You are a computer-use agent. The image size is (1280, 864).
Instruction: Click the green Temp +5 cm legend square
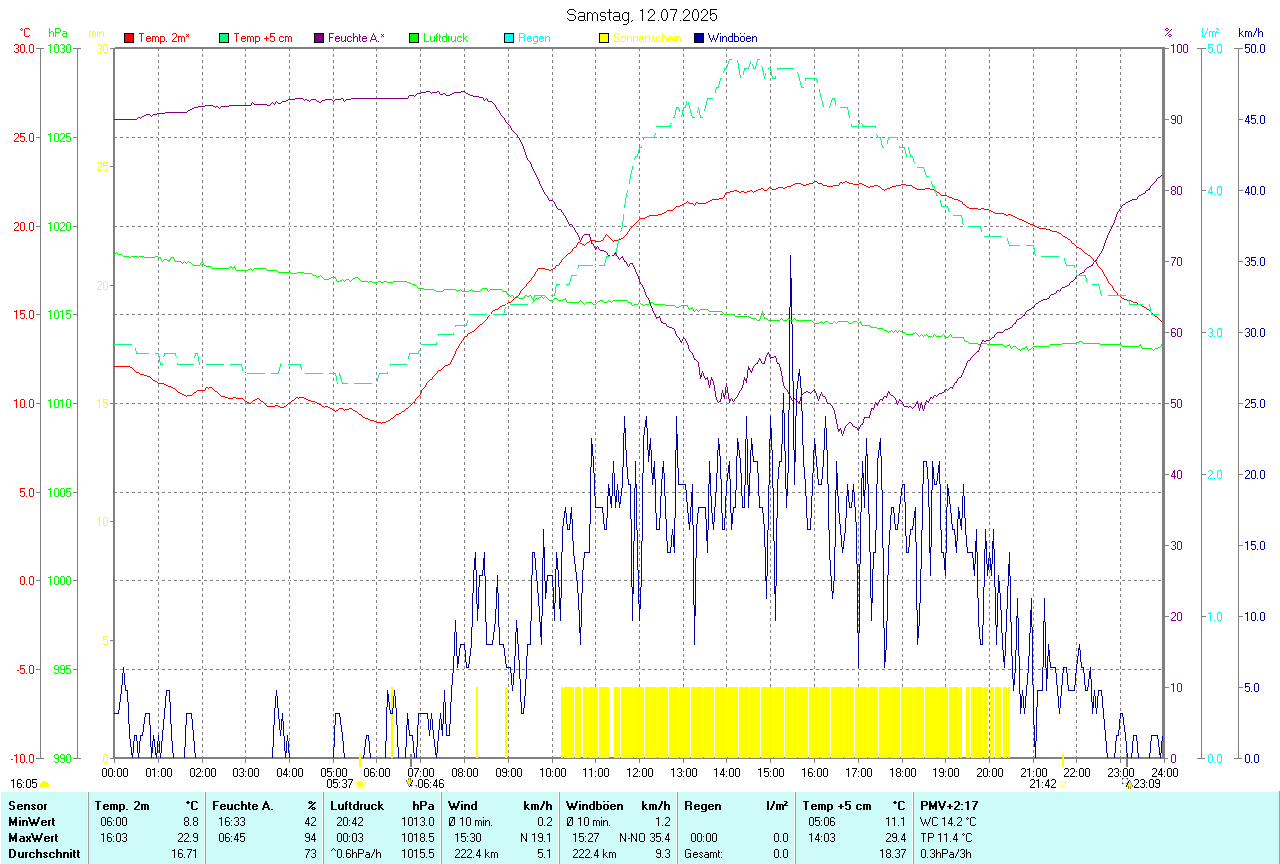coord(224,38)
